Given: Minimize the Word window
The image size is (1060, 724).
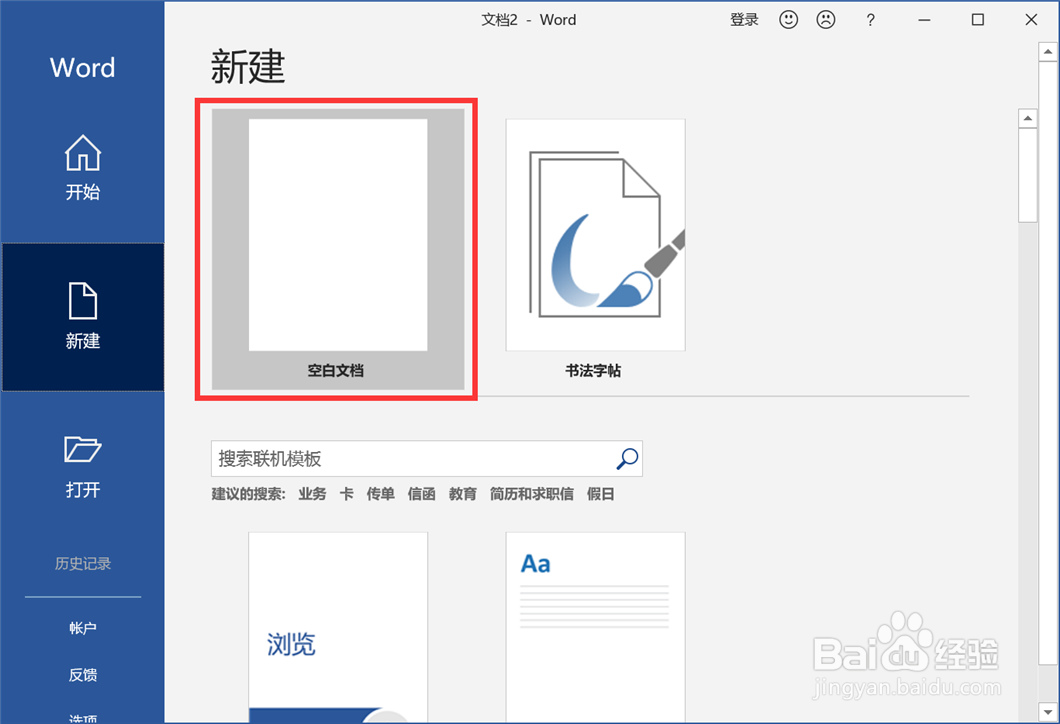Looking at the screenshot, I should click(x=924, y=20).
